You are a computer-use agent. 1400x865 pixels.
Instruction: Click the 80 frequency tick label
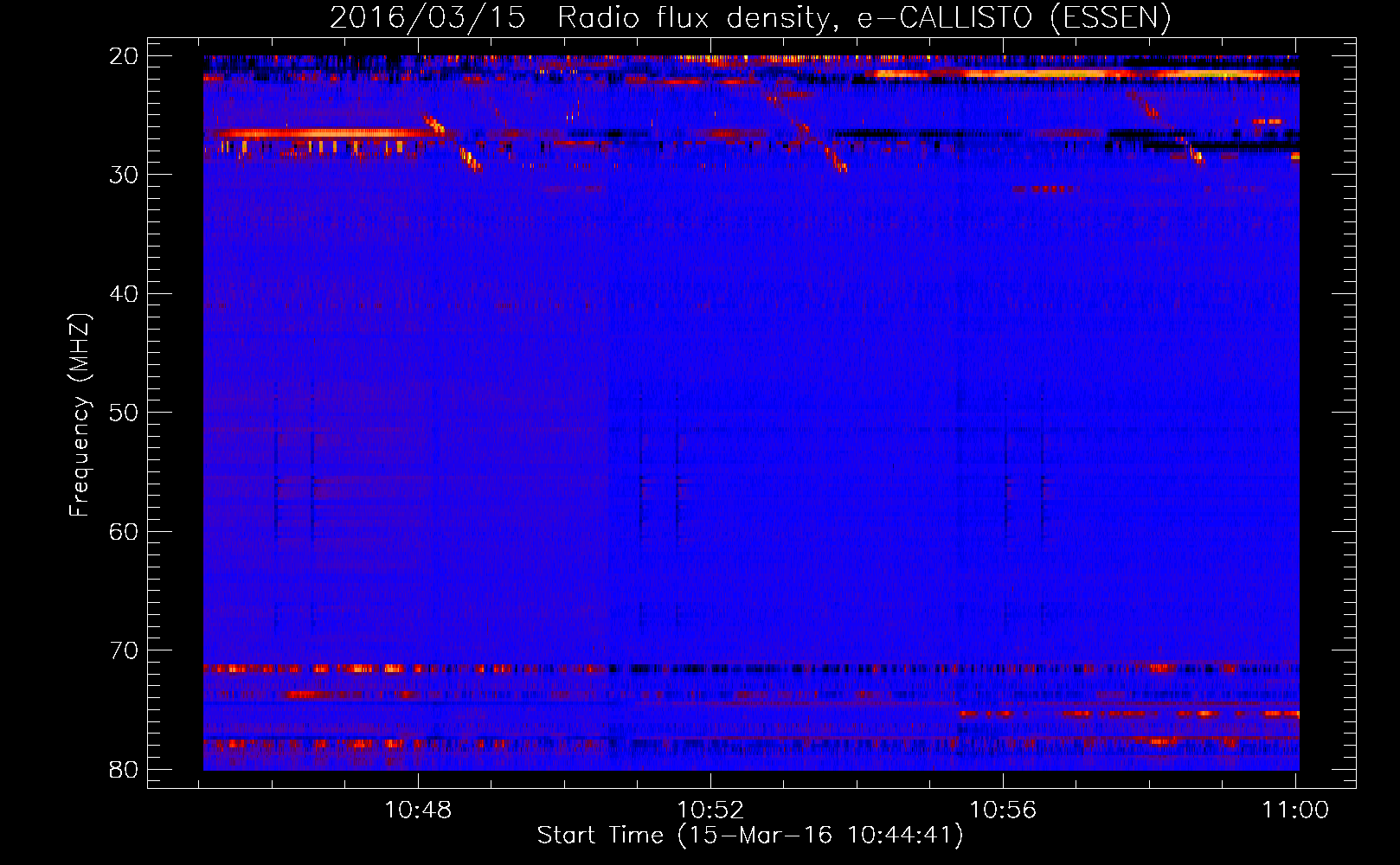[x=124, y=769]
